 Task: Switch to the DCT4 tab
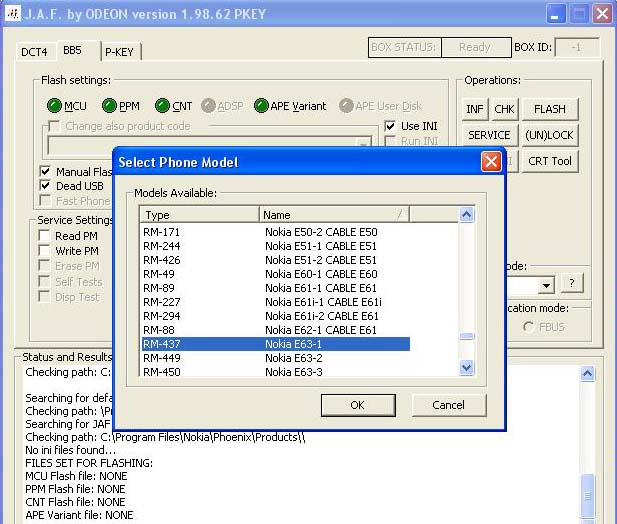click(x=34, y=52)
